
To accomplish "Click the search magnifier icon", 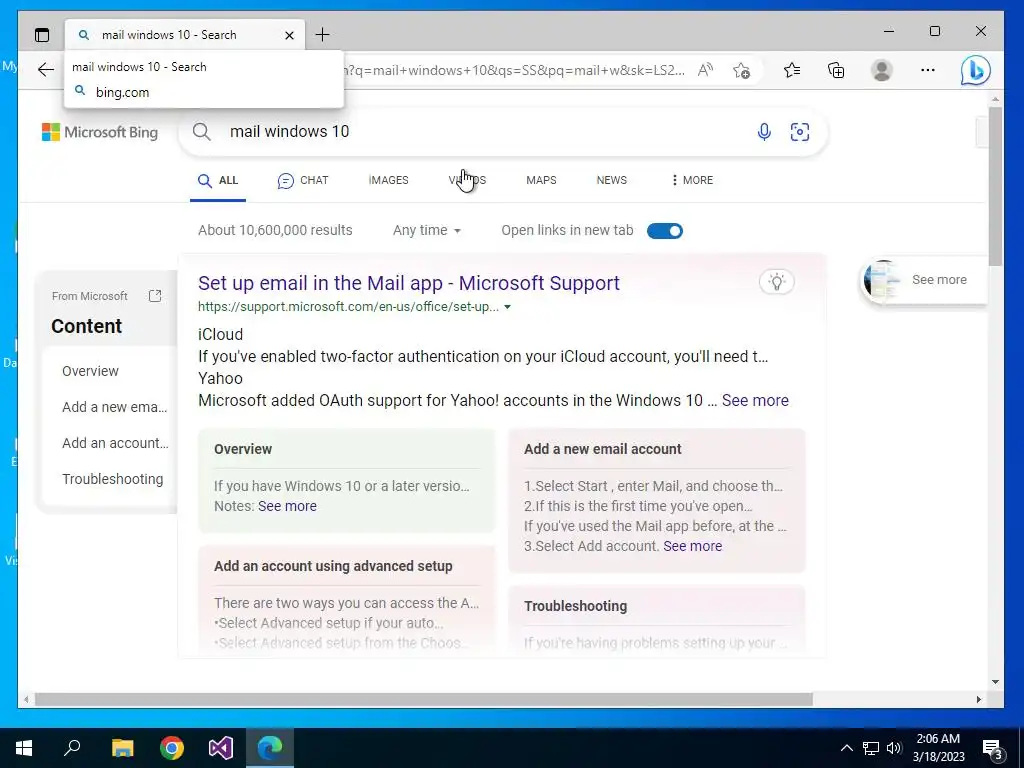I will coord(202,132).
